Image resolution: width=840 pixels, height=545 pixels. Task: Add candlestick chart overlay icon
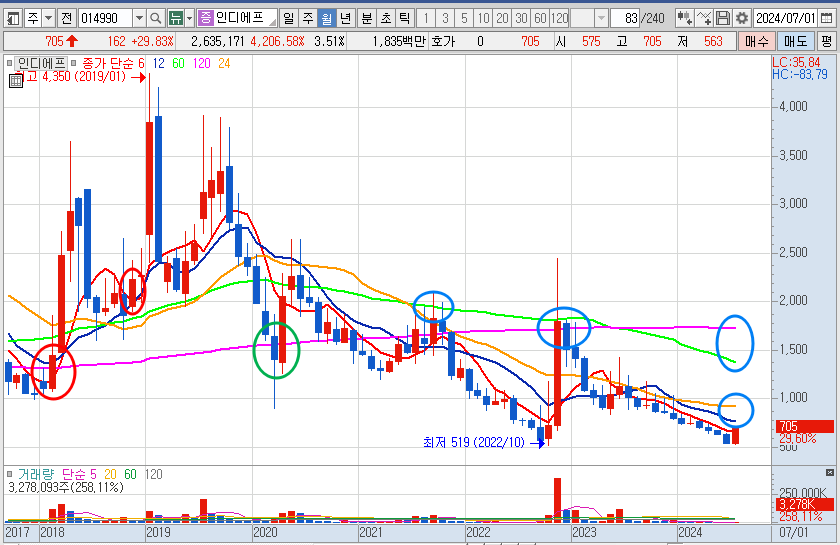[x=684, y=18]
